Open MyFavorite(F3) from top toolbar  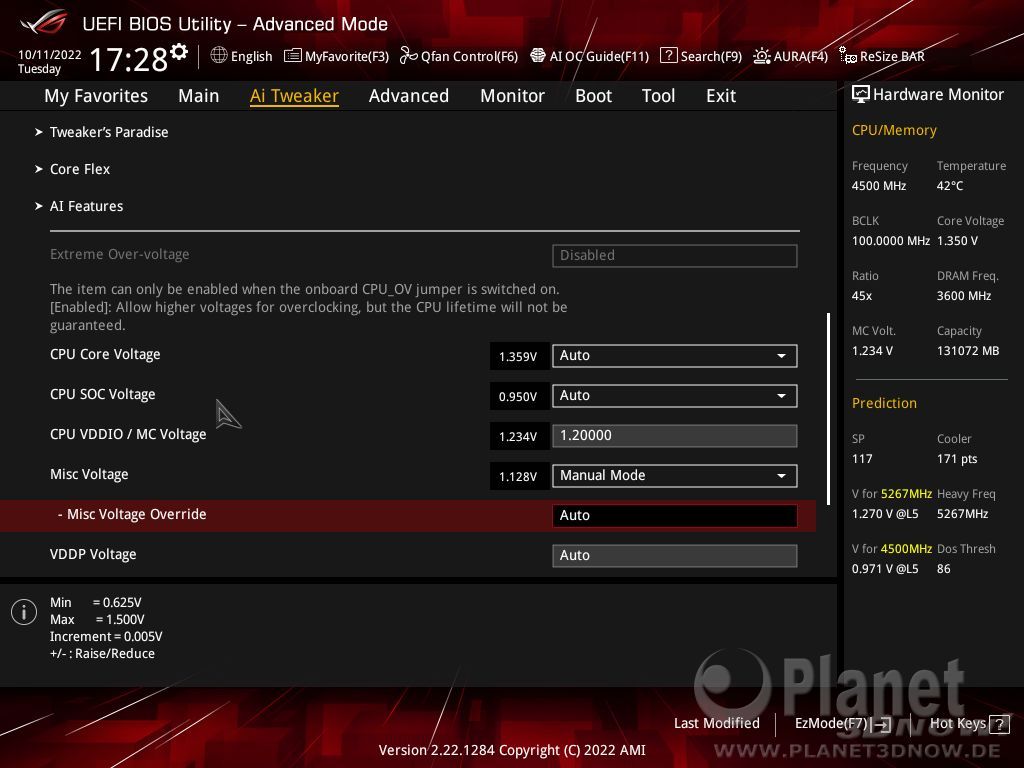337,56
